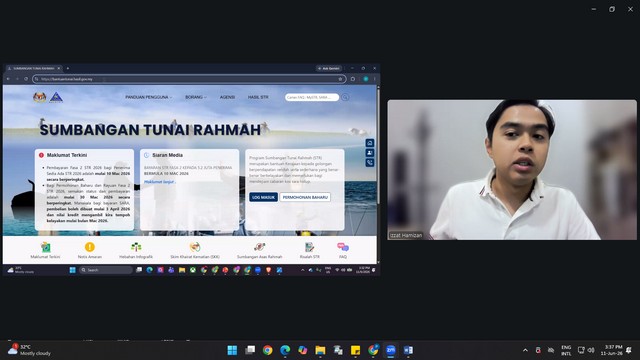Open the Hasil STR menu item
This screenshot has width=640, height=360.
point(258,97)
